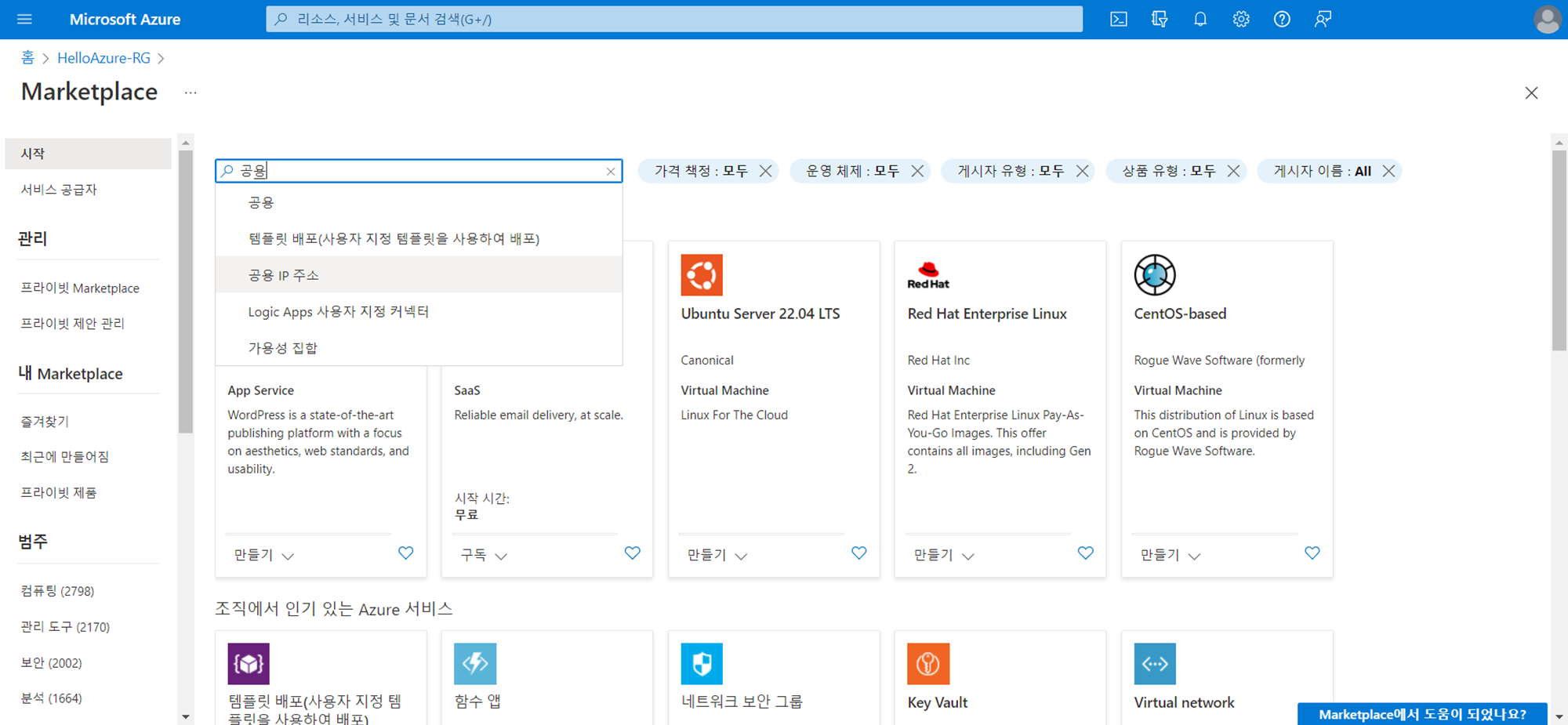1568x725 pixels.
Task: Open 서비스 공급자 in left menu
Action: click(59, 190)
